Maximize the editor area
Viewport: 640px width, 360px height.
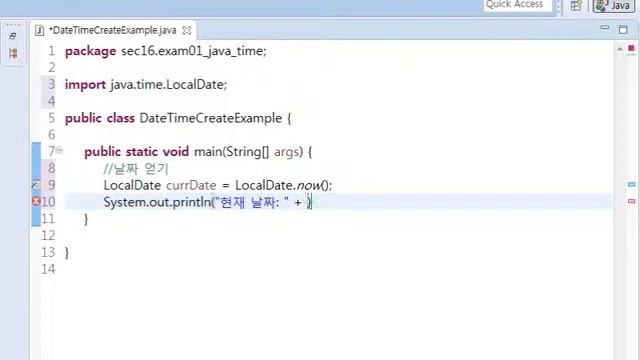[x=623, y=29]
